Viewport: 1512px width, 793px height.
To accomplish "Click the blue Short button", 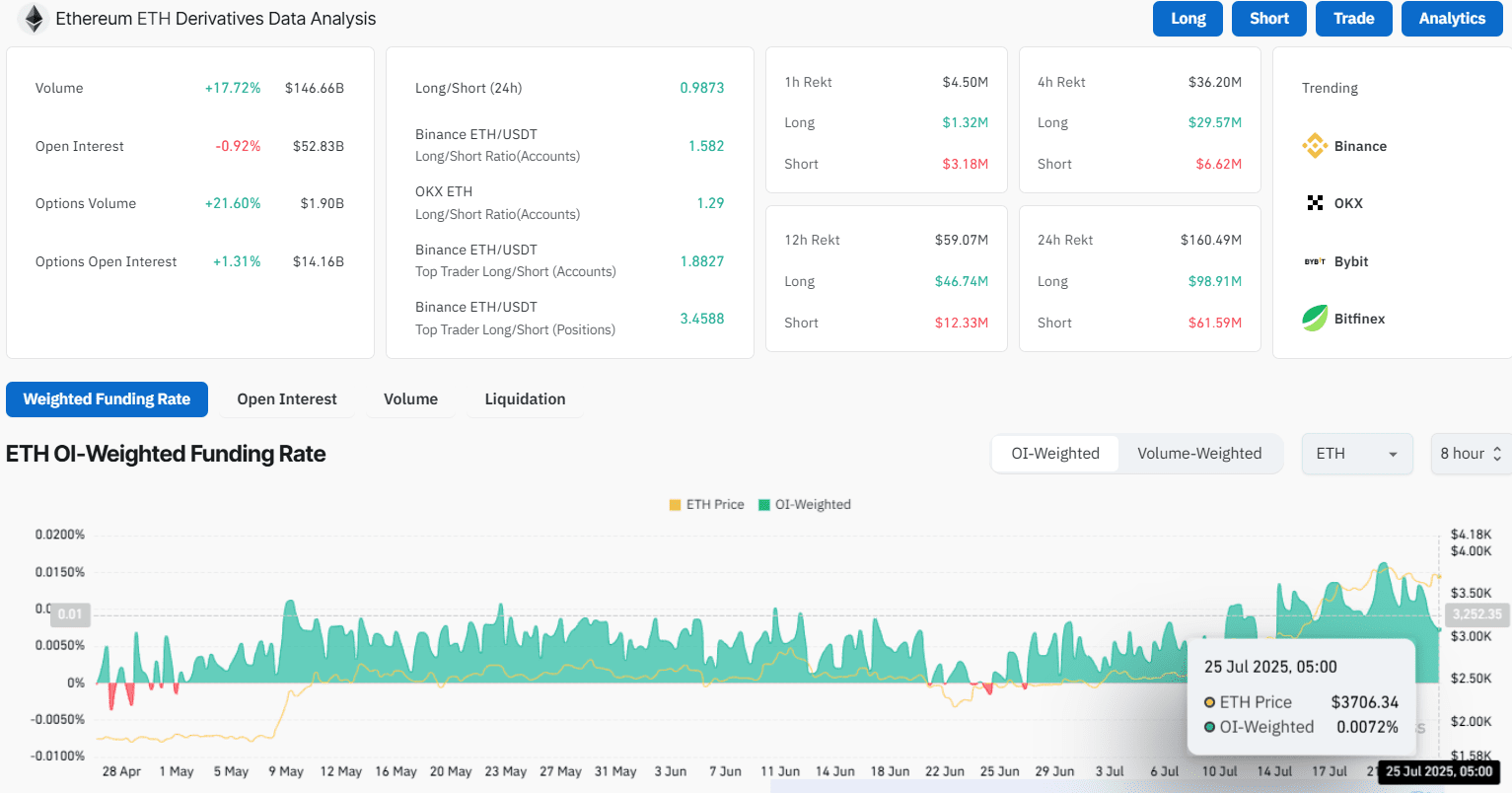I will pyautogui.click(x=1268, y=19).
